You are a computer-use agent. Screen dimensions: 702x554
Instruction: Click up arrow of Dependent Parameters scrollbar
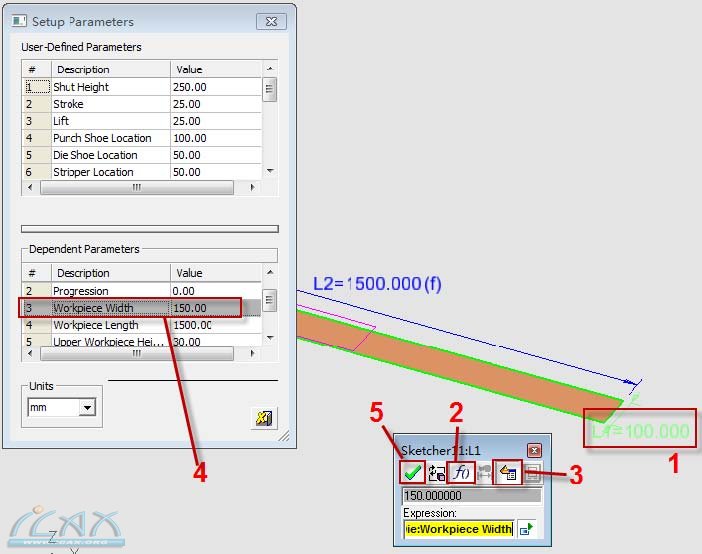tap(270, 272)
